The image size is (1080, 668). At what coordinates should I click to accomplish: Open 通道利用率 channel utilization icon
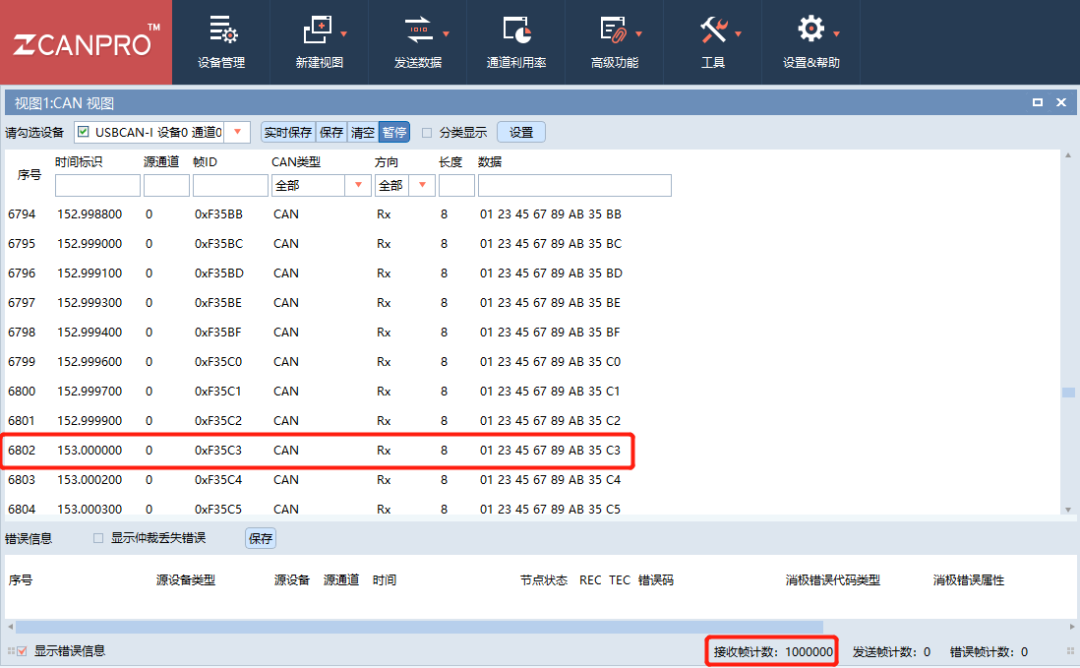516,30
